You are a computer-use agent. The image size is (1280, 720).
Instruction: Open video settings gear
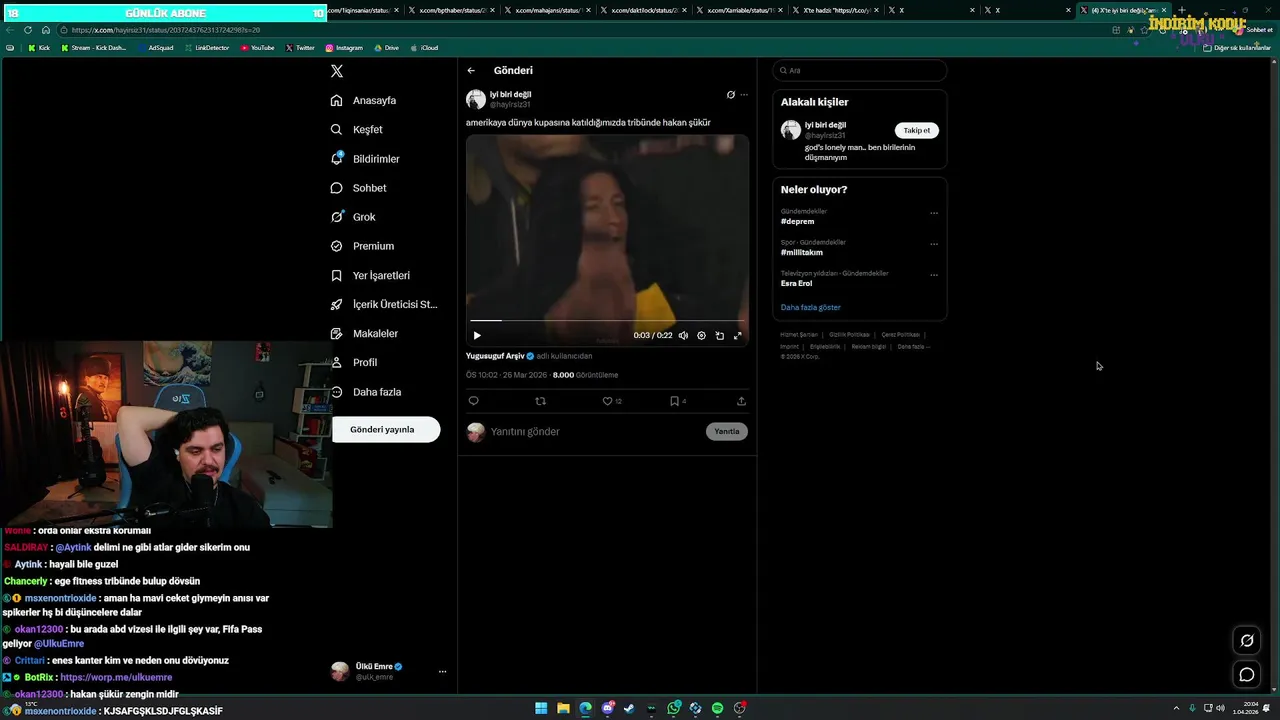coord(701,336)
